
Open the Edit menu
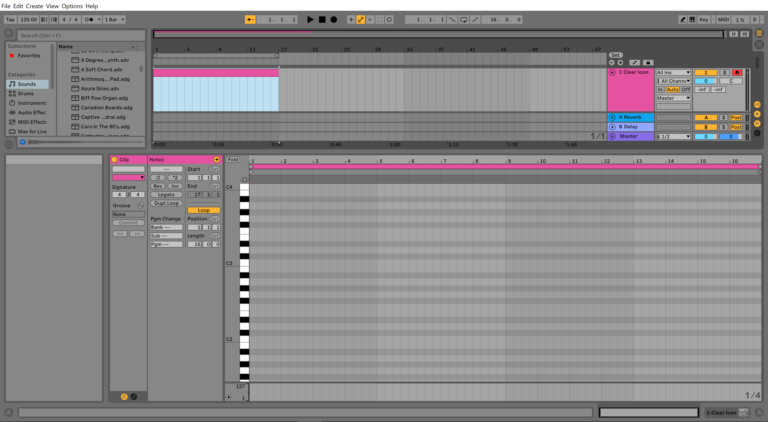coord(18,6)
